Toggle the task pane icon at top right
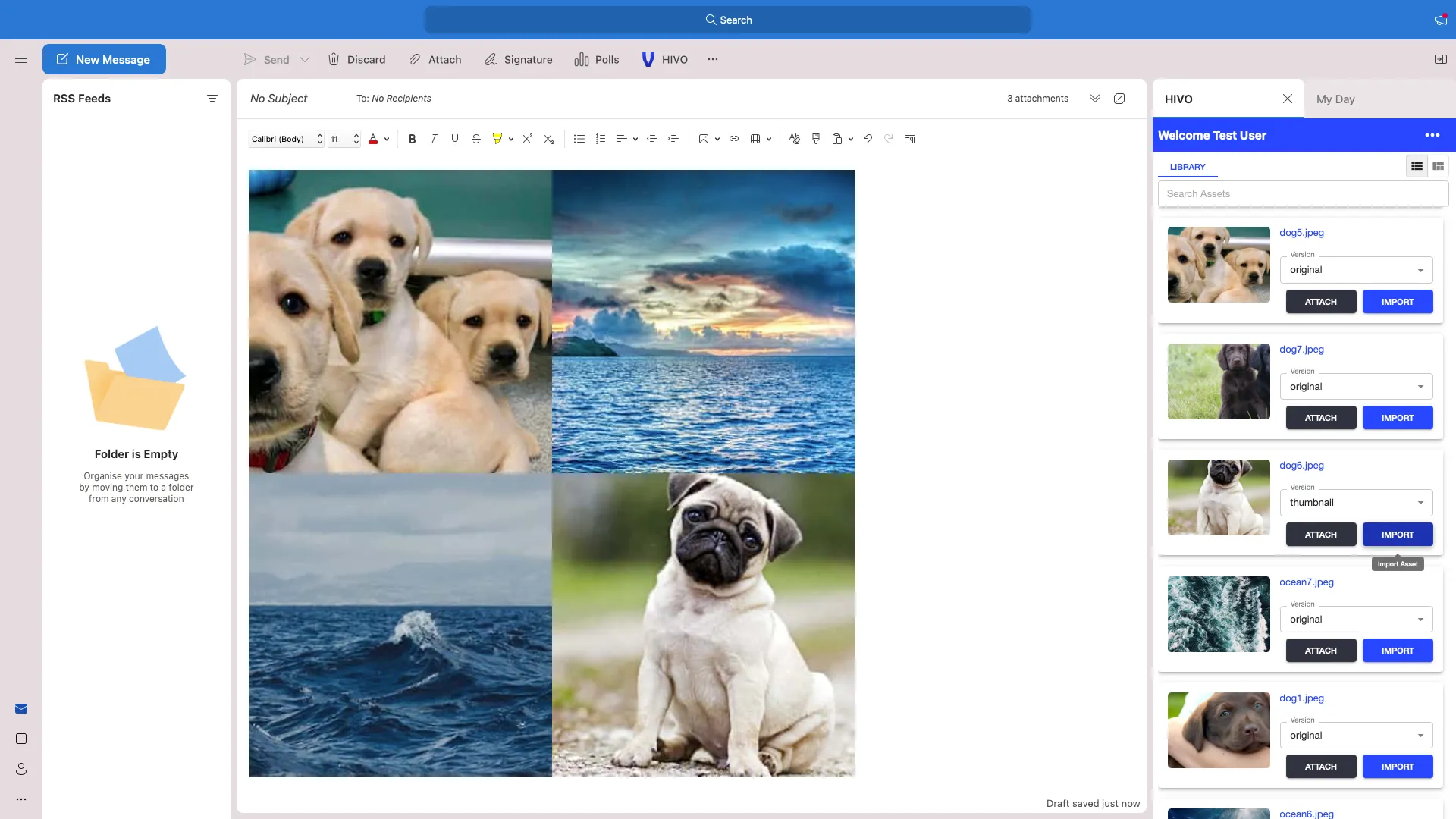This screenshot has width=1456, height=819. pos(1441,59)
